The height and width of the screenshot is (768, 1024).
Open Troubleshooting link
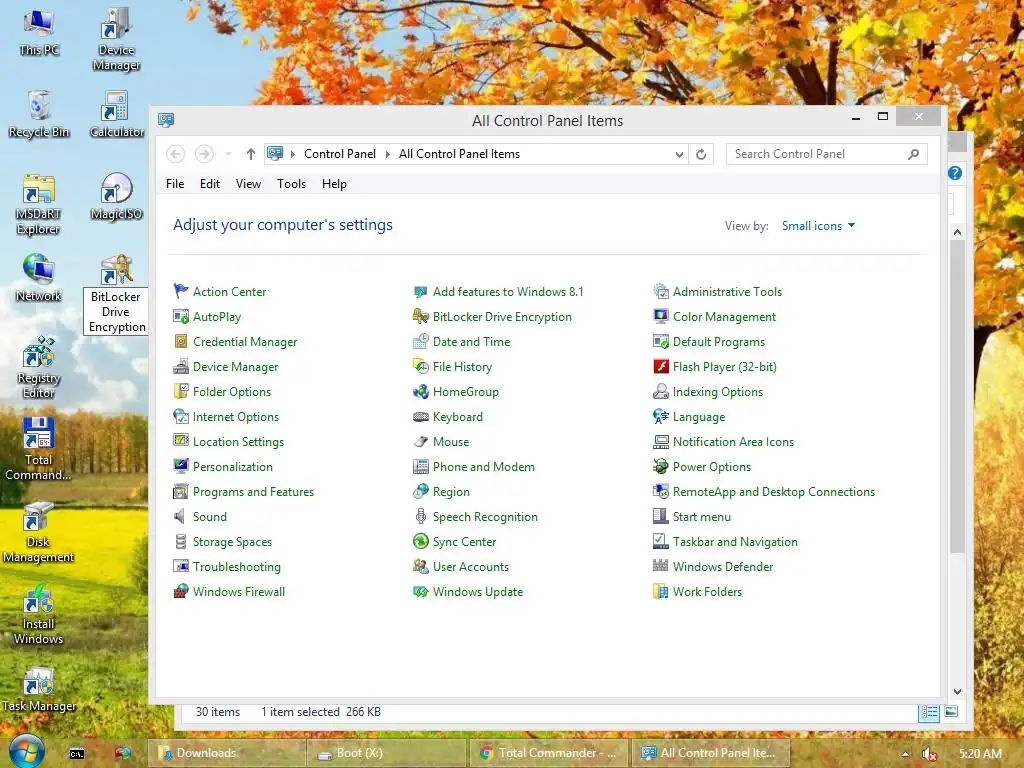coord(236,567)
